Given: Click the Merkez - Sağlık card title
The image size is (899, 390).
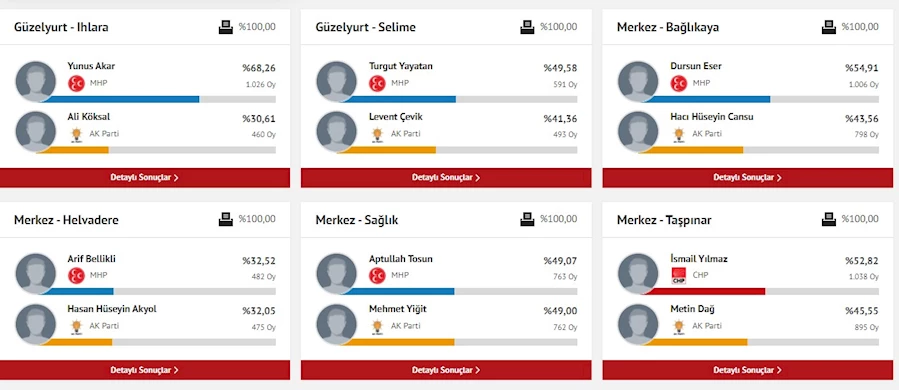Looking at the screenshot, I should (357, 220).
